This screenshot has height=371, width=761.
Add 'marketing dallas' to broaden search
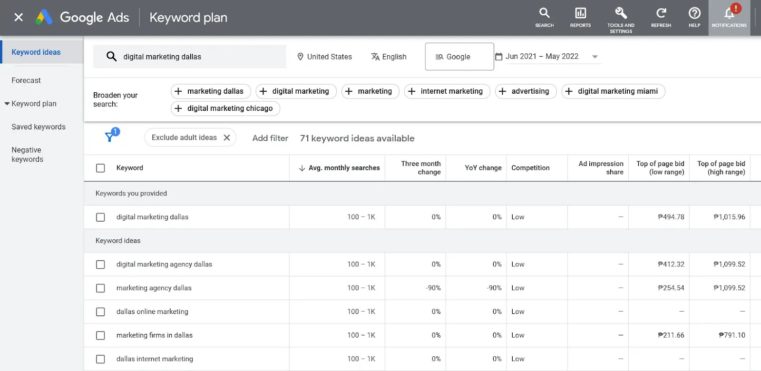(x=210, y=91)
